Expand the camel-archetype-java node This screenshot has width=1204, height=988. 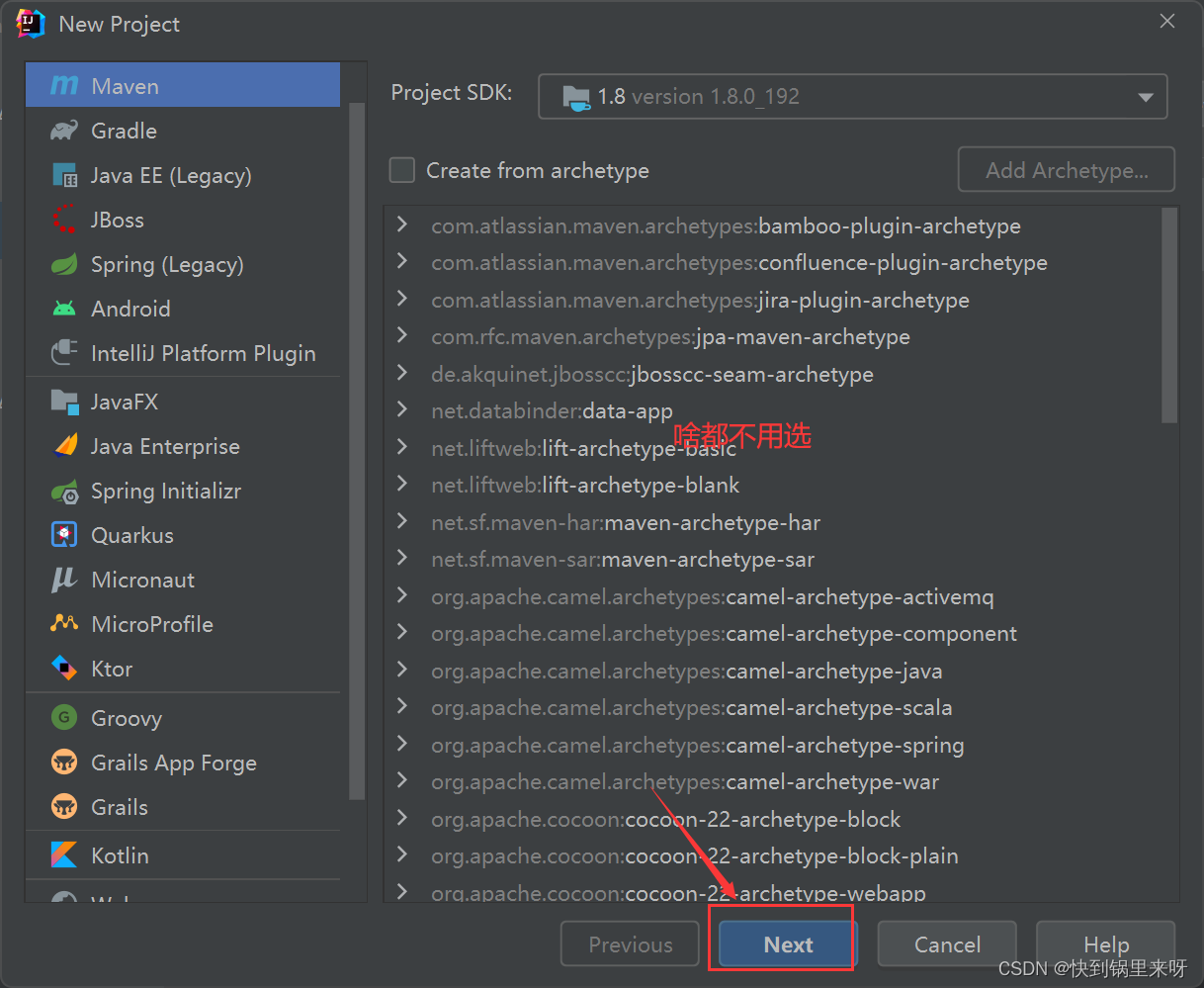point(402,670)
